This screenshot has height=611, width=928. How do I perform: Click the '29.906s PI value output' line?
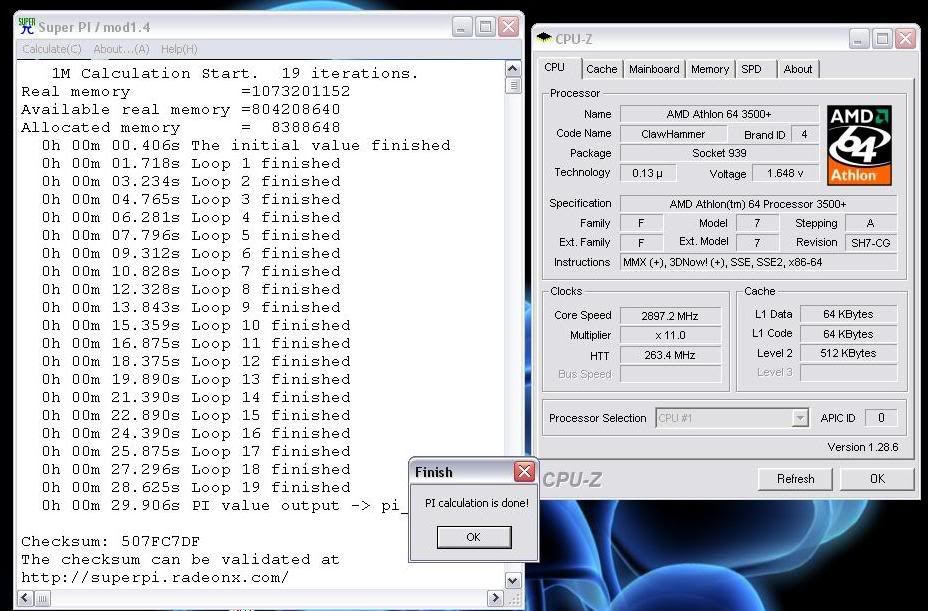coord(225,506)
